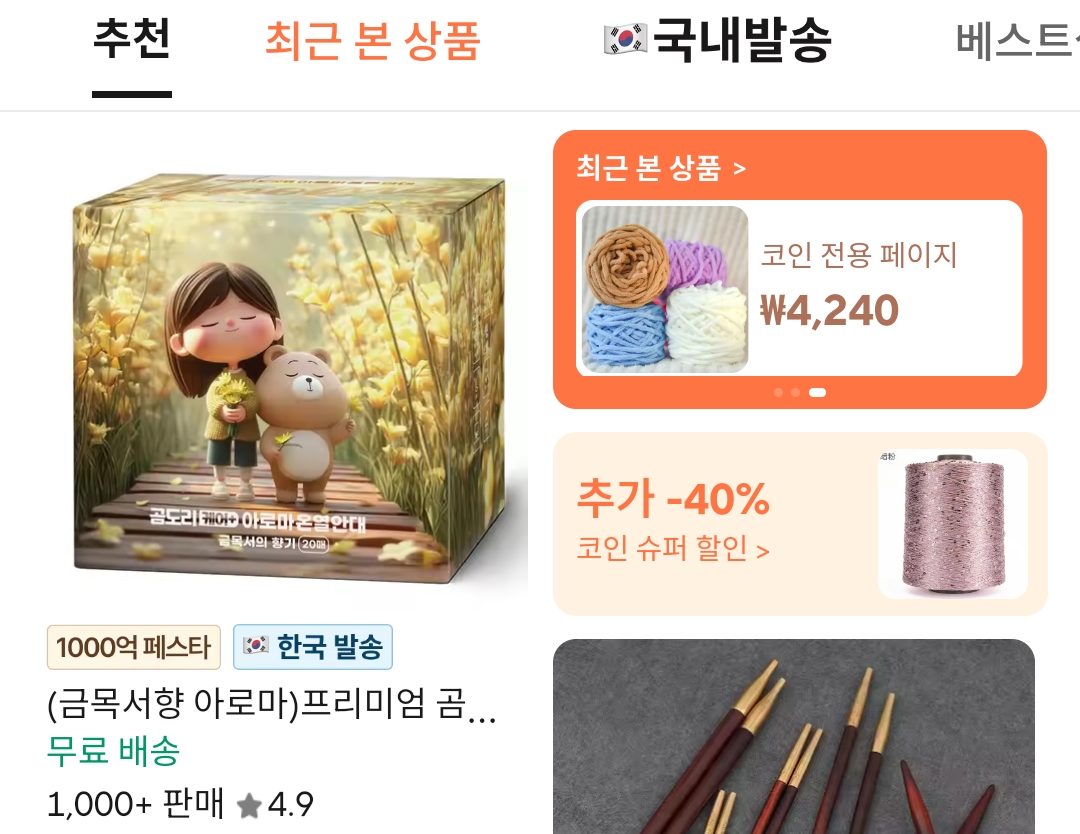
Task: Open the 국내발송 tab
Action: coord(717,40)
